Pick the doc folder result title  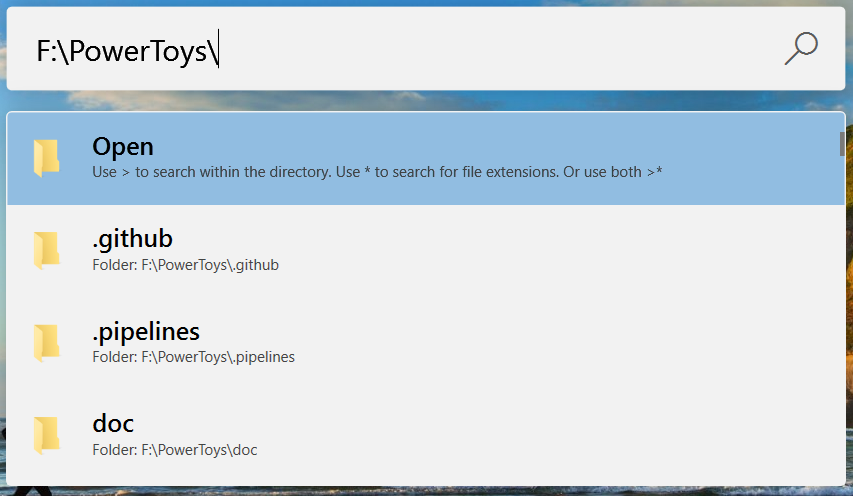[x=113, y=423]
